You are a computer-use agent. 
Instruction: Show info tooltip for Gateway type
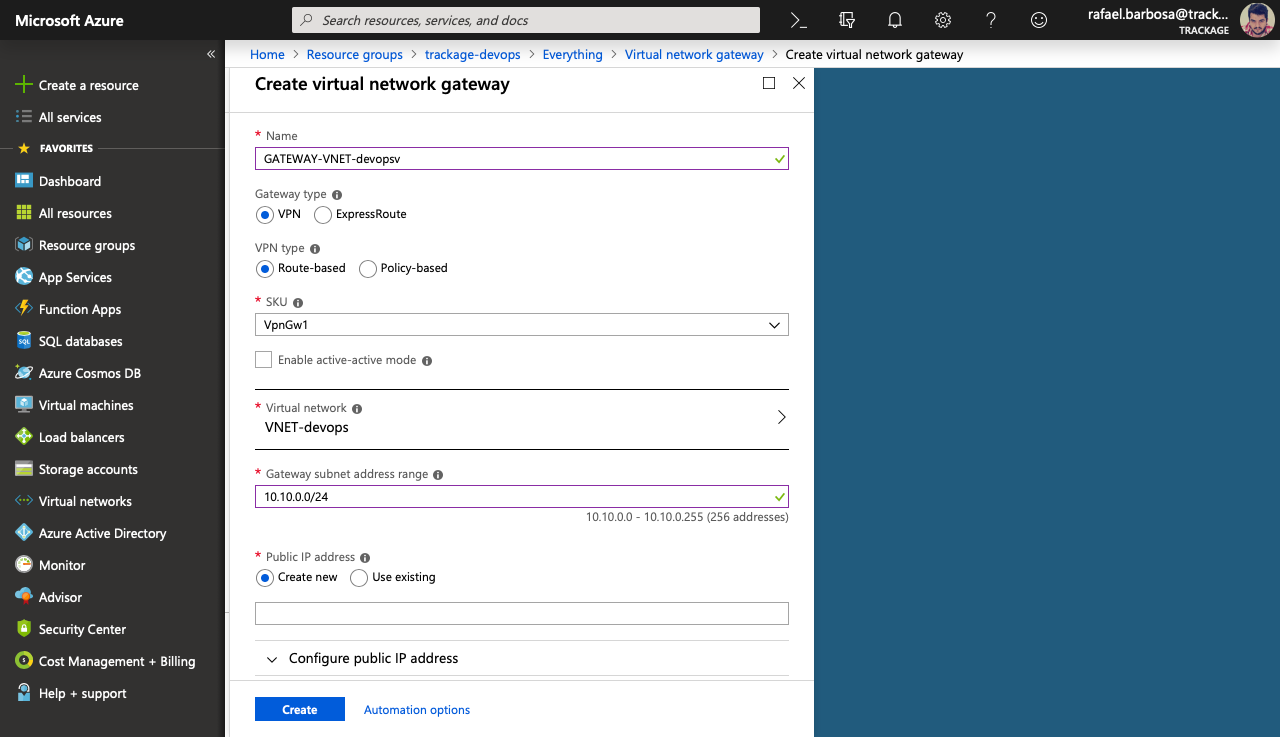coord(337,195)
